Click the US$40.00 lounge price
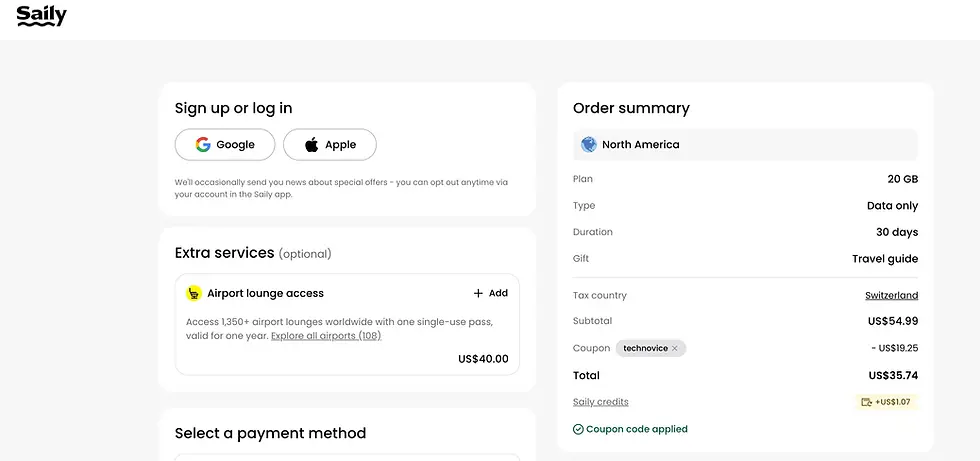 tap(483, 359)
